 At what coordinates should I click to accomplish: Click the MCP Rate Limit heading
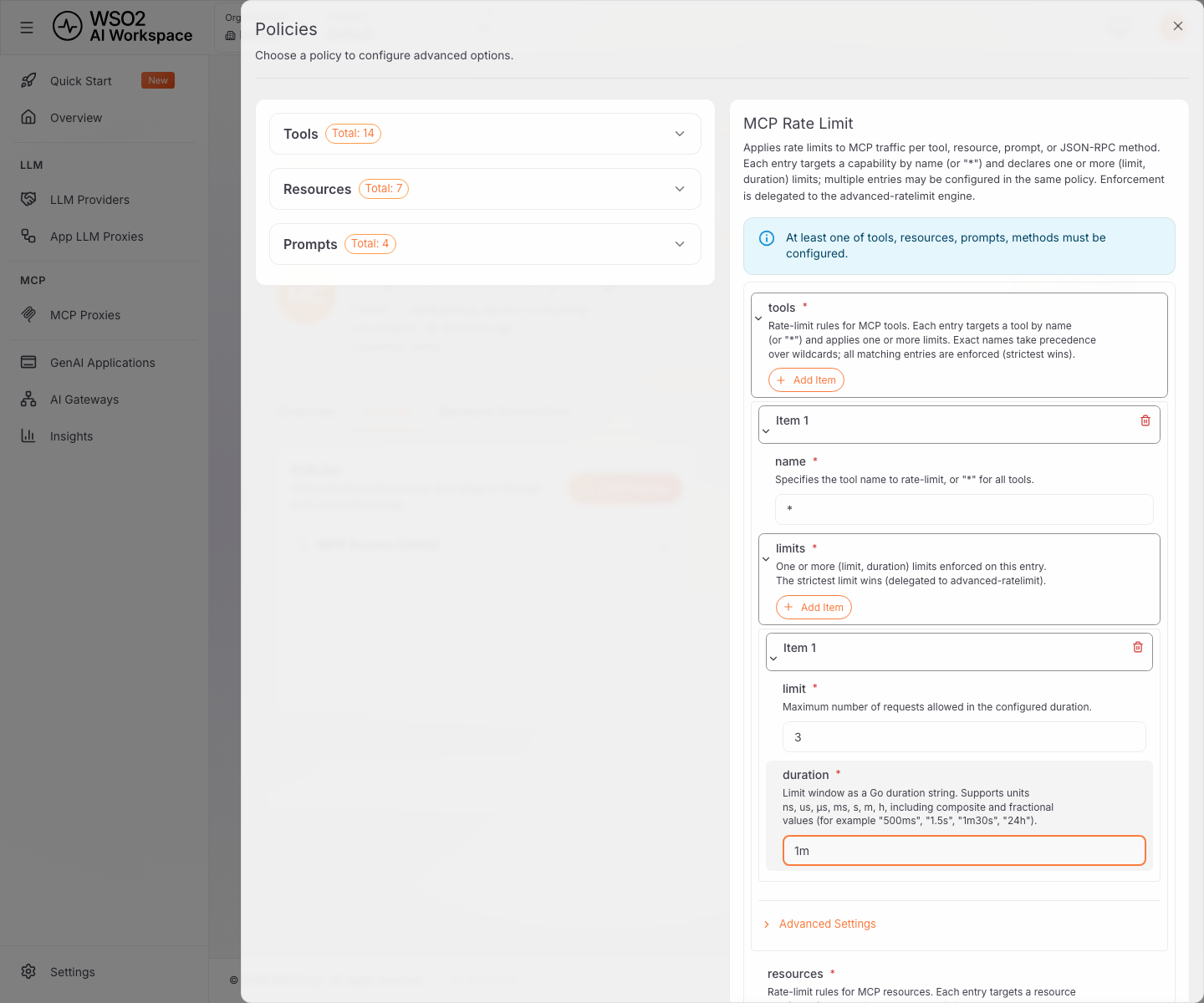pyautogui.click(x=798, y=124)
